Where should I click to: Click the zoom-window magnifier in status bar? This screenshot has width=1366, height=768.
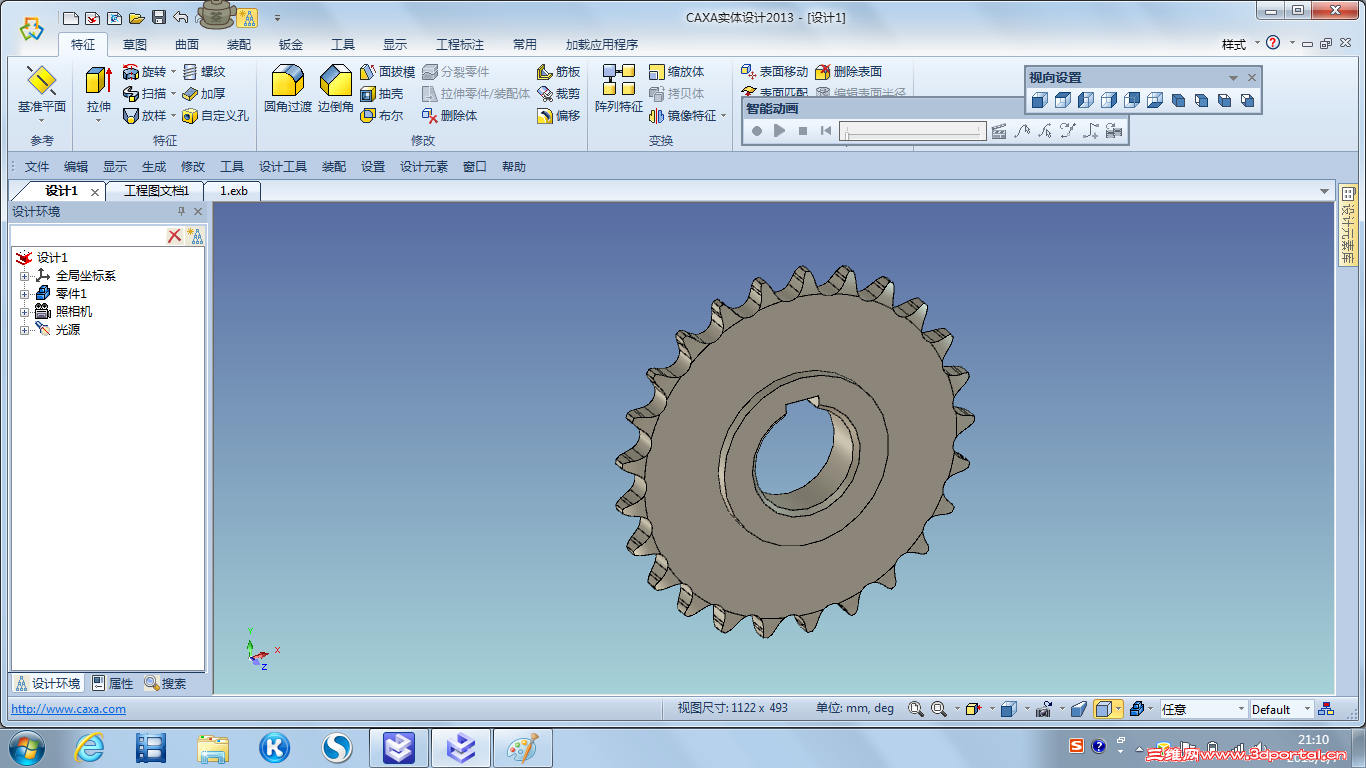point(939,709)
